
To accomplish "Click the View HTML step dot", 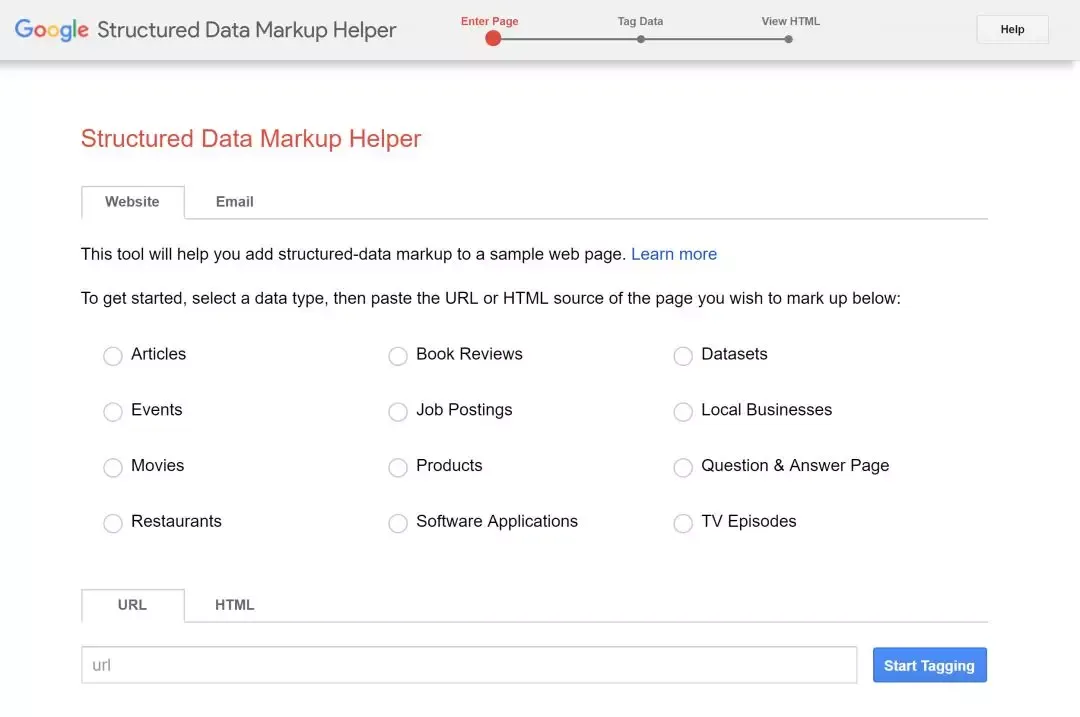I will point(789,40).
